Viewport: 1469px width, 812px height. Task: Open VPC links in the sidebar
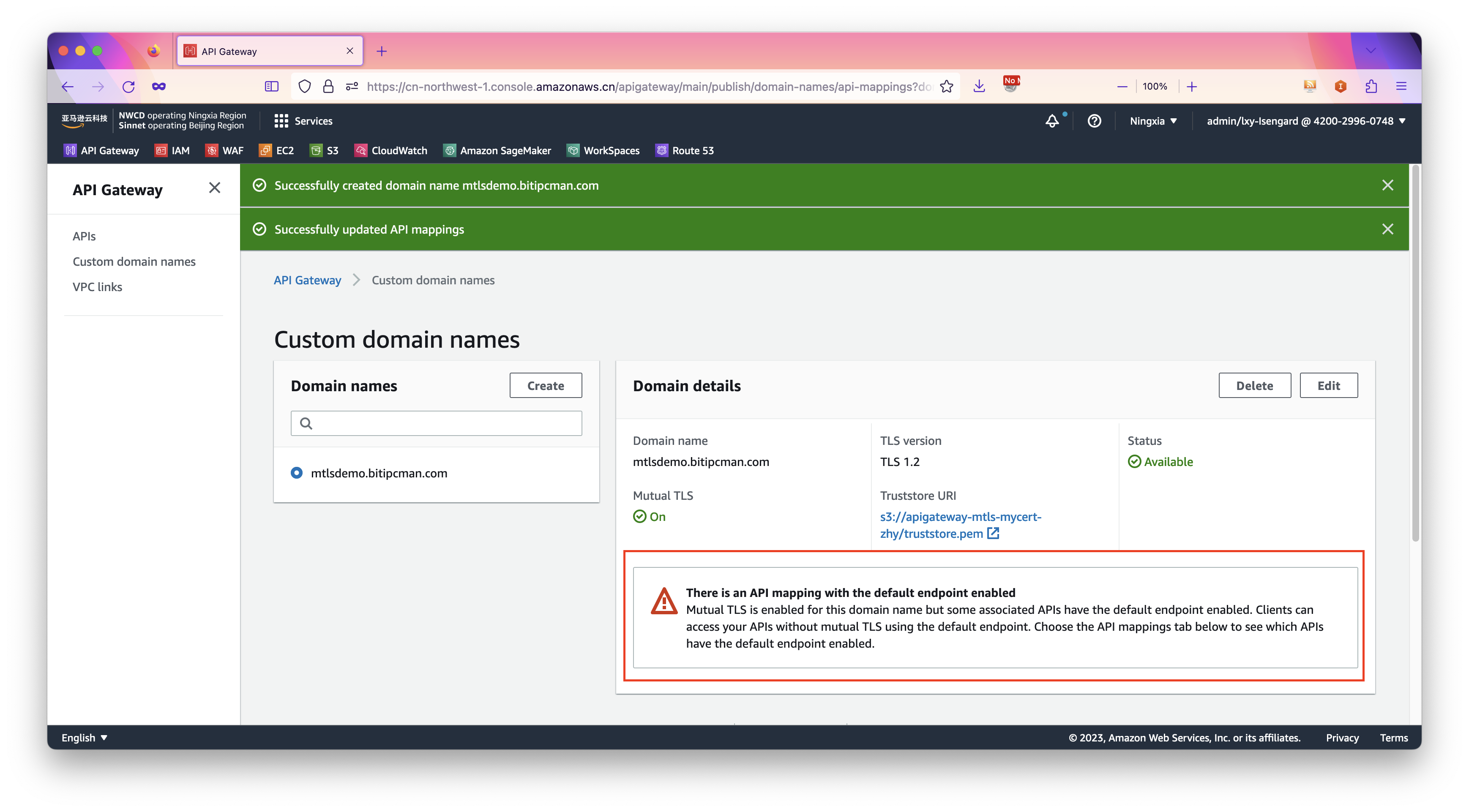(98, 287)
